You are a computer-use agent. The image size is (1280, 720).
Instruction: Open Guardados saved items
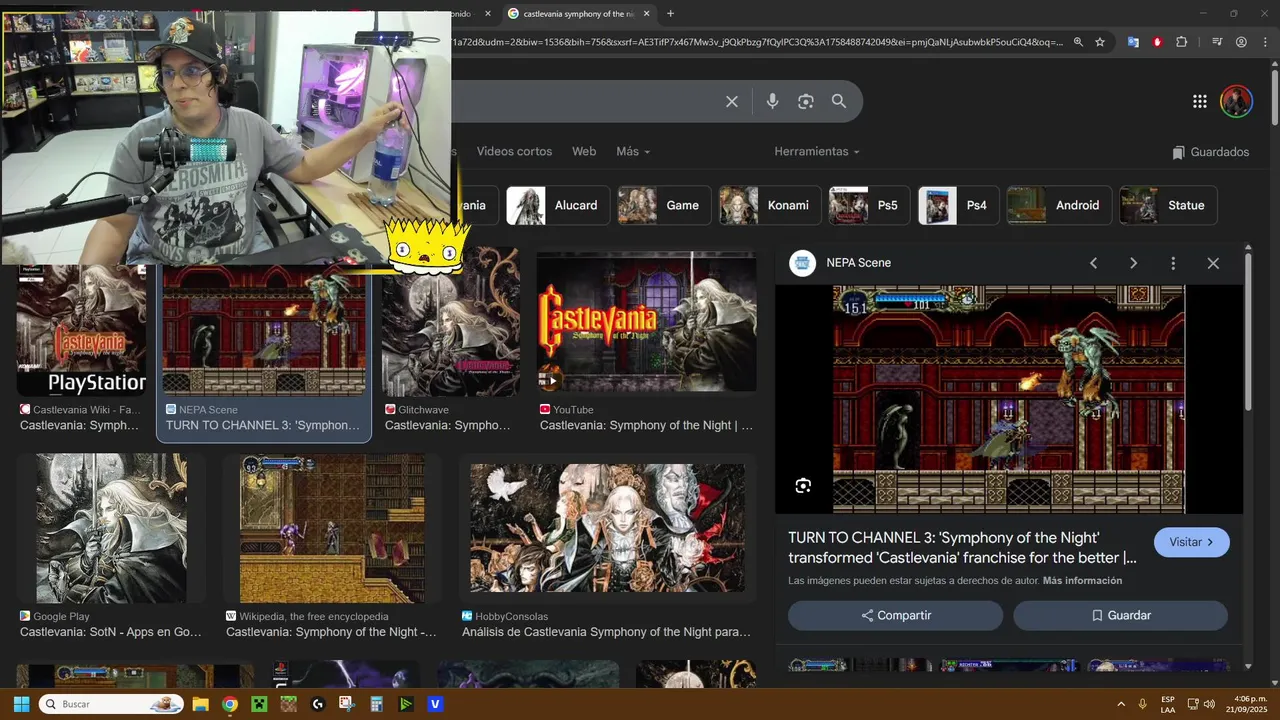coord(1211,152)
